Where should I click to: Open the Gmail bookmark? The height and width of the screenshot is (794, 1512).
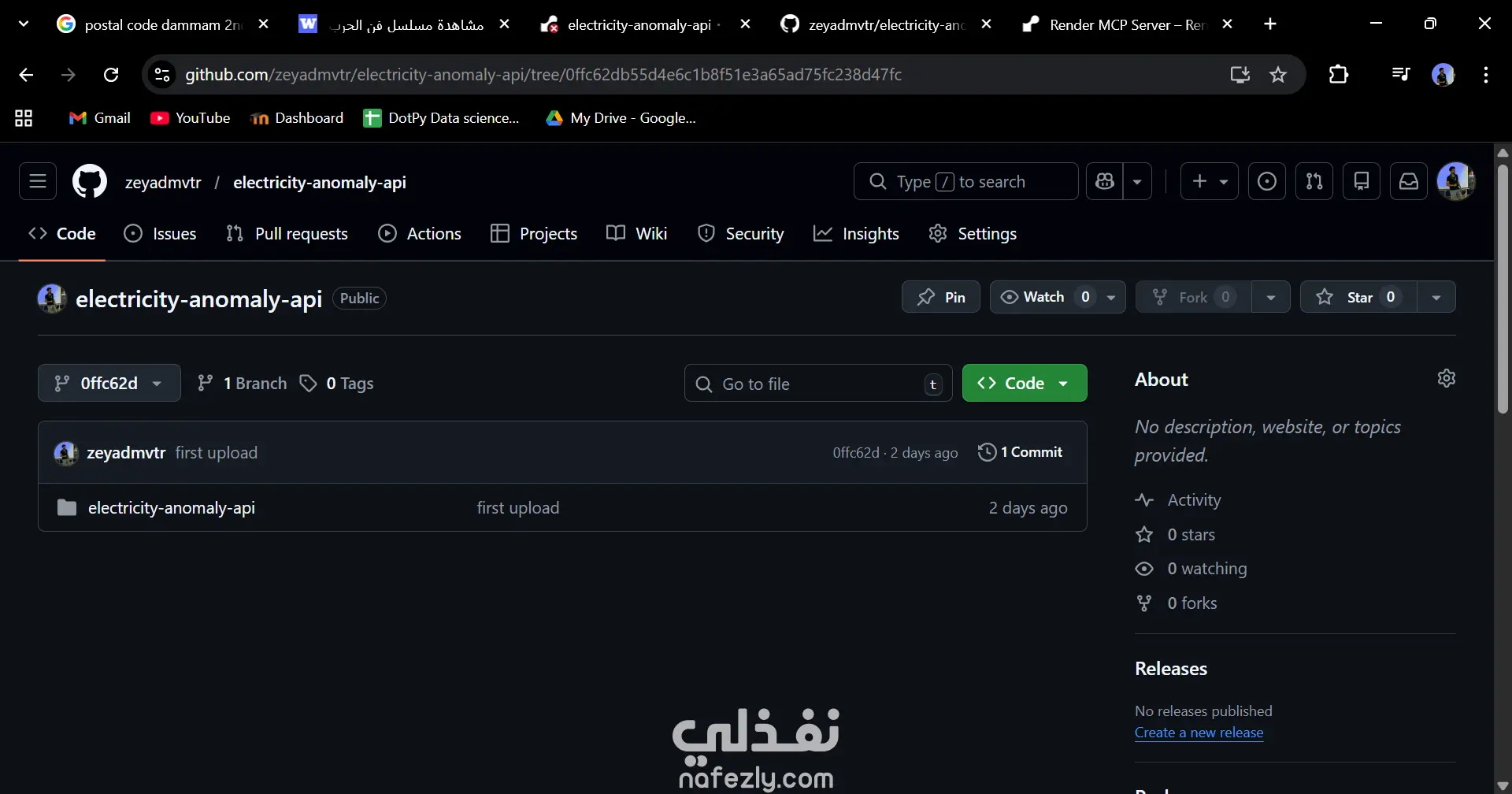(x=99, y=118)
